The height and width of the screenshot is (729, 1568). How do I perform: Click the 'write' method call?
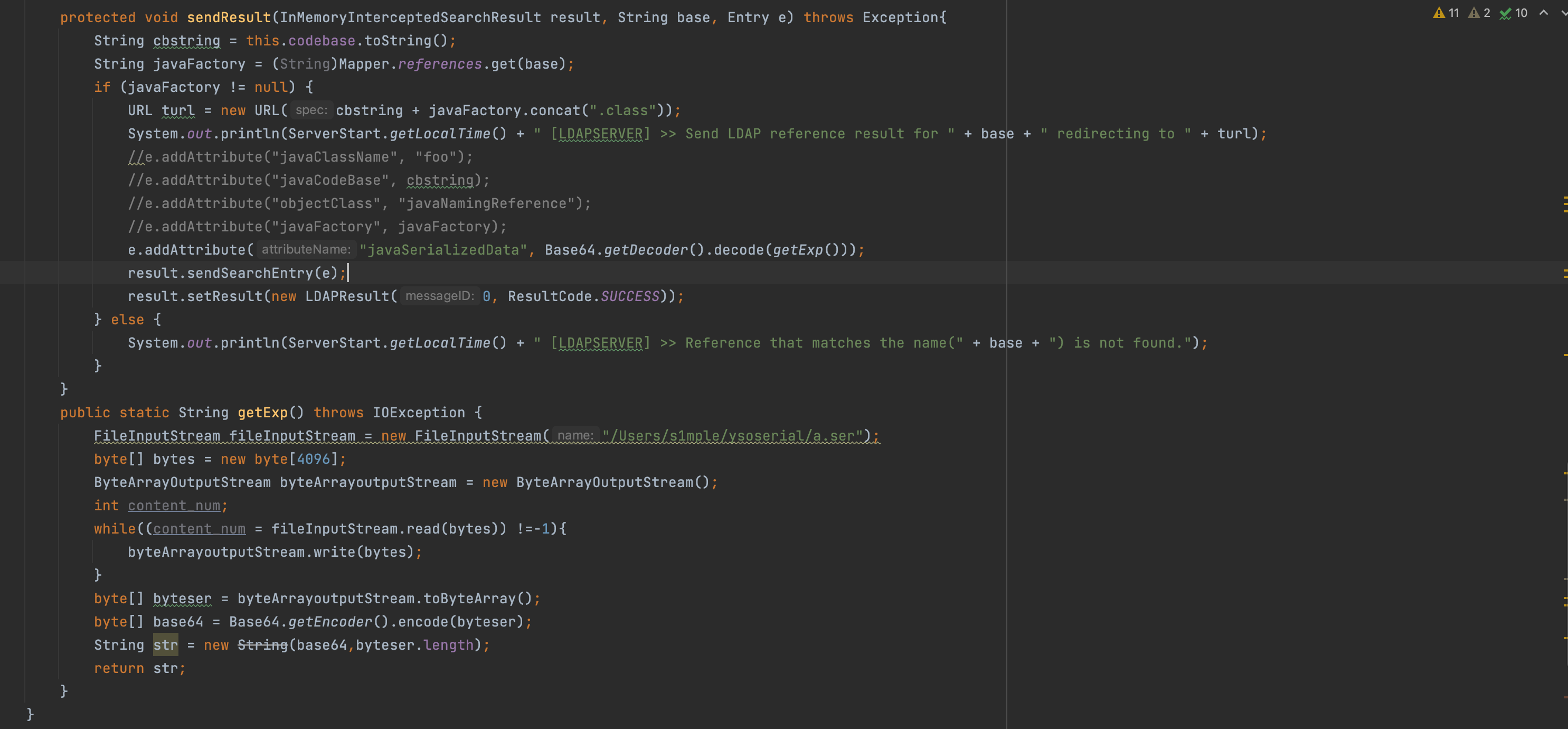334,553
